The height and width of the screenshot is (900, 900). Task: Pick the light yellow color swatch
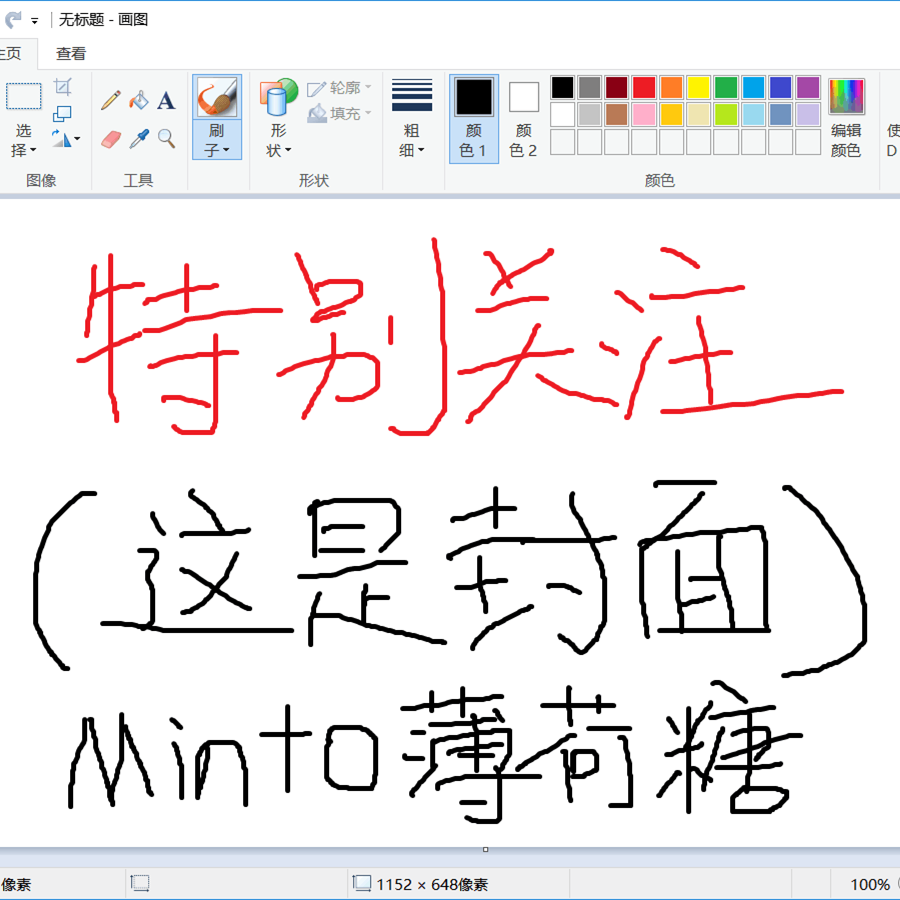pyautogui.click(x=699, y=115)
